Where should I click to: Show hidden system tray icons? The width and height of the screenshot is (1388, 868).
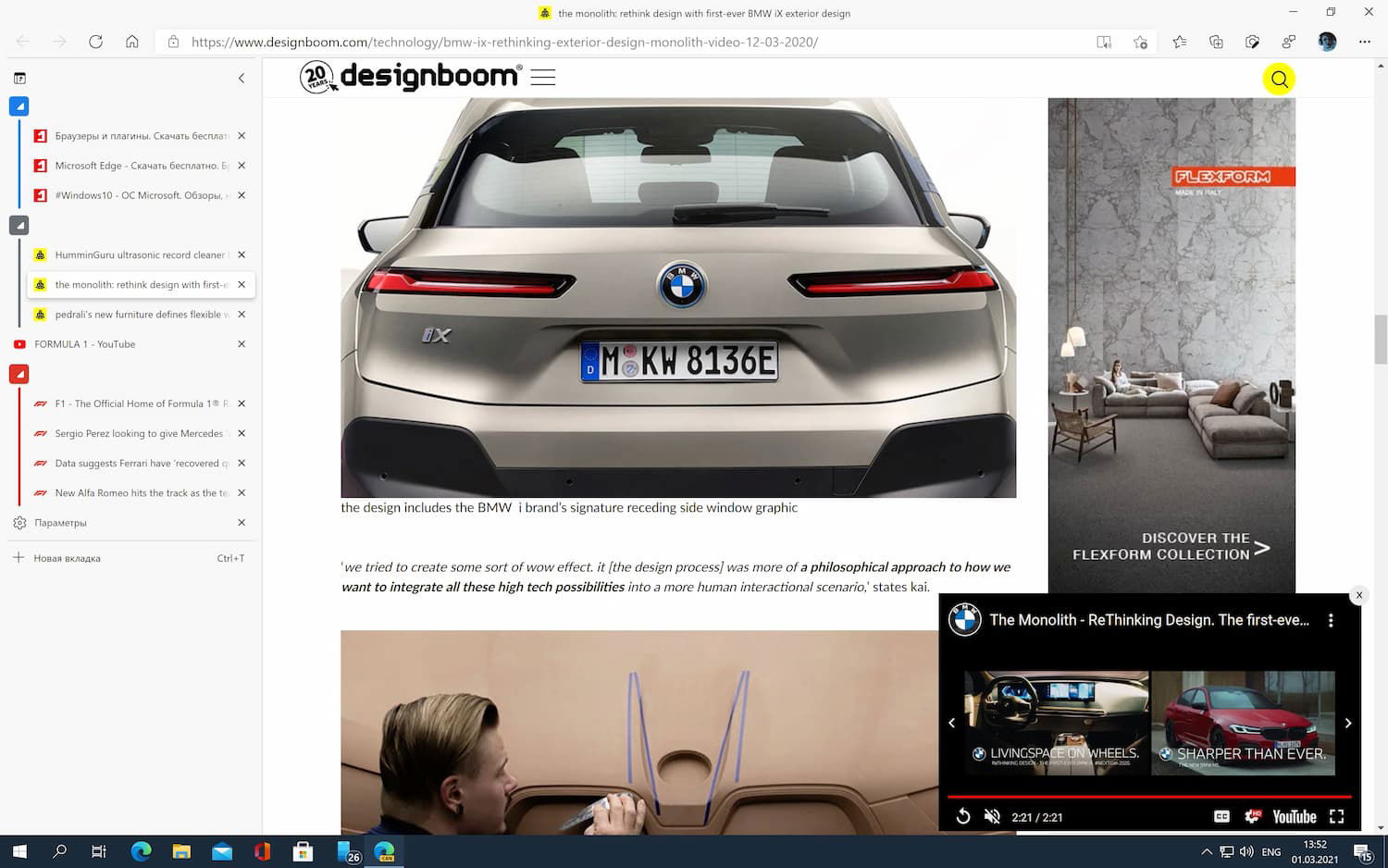(1206, 851)
